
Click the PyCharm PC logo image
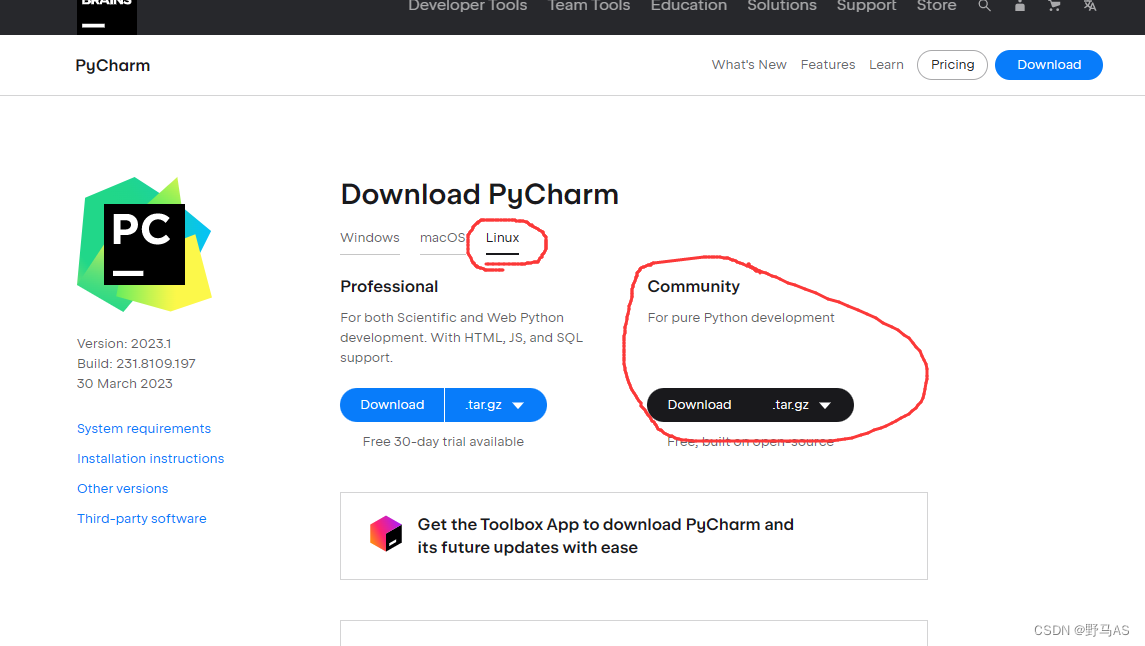coord(144,243)
